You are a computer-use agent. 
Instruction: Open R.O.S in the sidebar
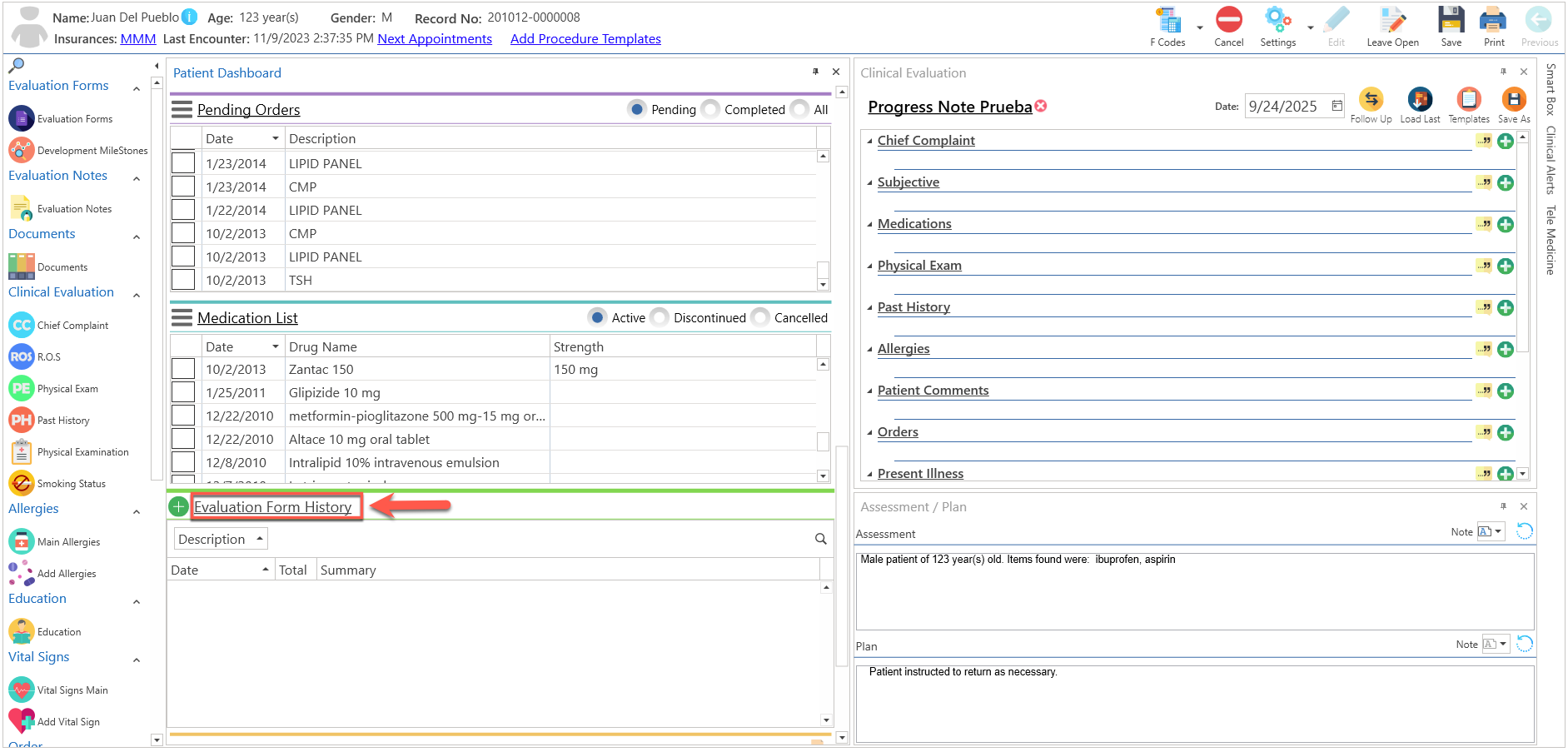(x=35, y=357)
